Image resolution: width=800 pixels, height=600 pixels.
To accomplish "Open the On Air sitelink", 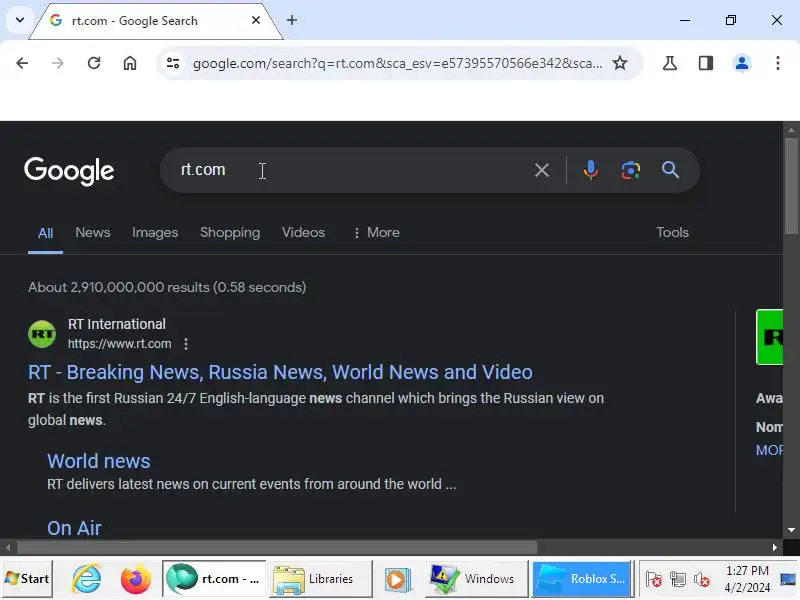I will (74, 528).
